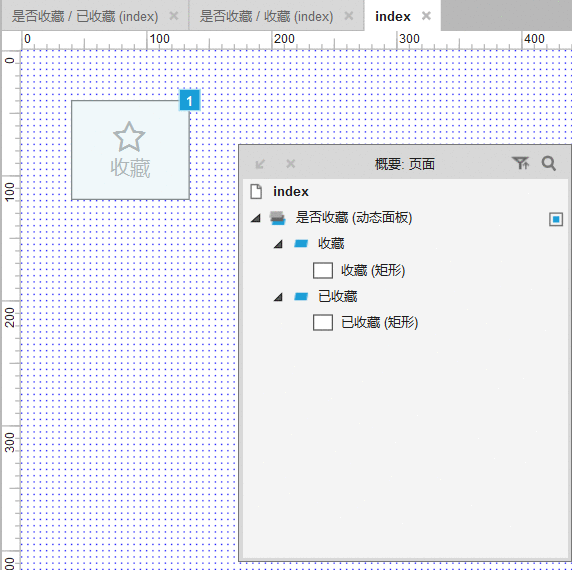Collapse the 收藏 state node
The image size is (572, 570).
(x=278, y=244)
